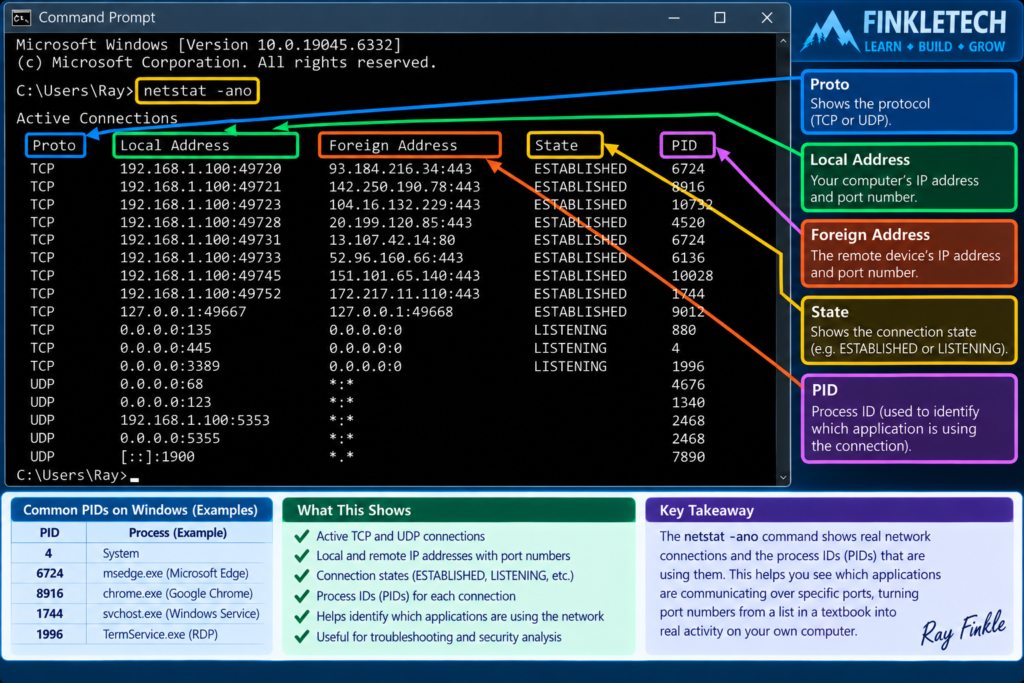This screenshot has width=1024, height=683.
Task: Click the Proto explanation card in sidebar
Action: 909,101
